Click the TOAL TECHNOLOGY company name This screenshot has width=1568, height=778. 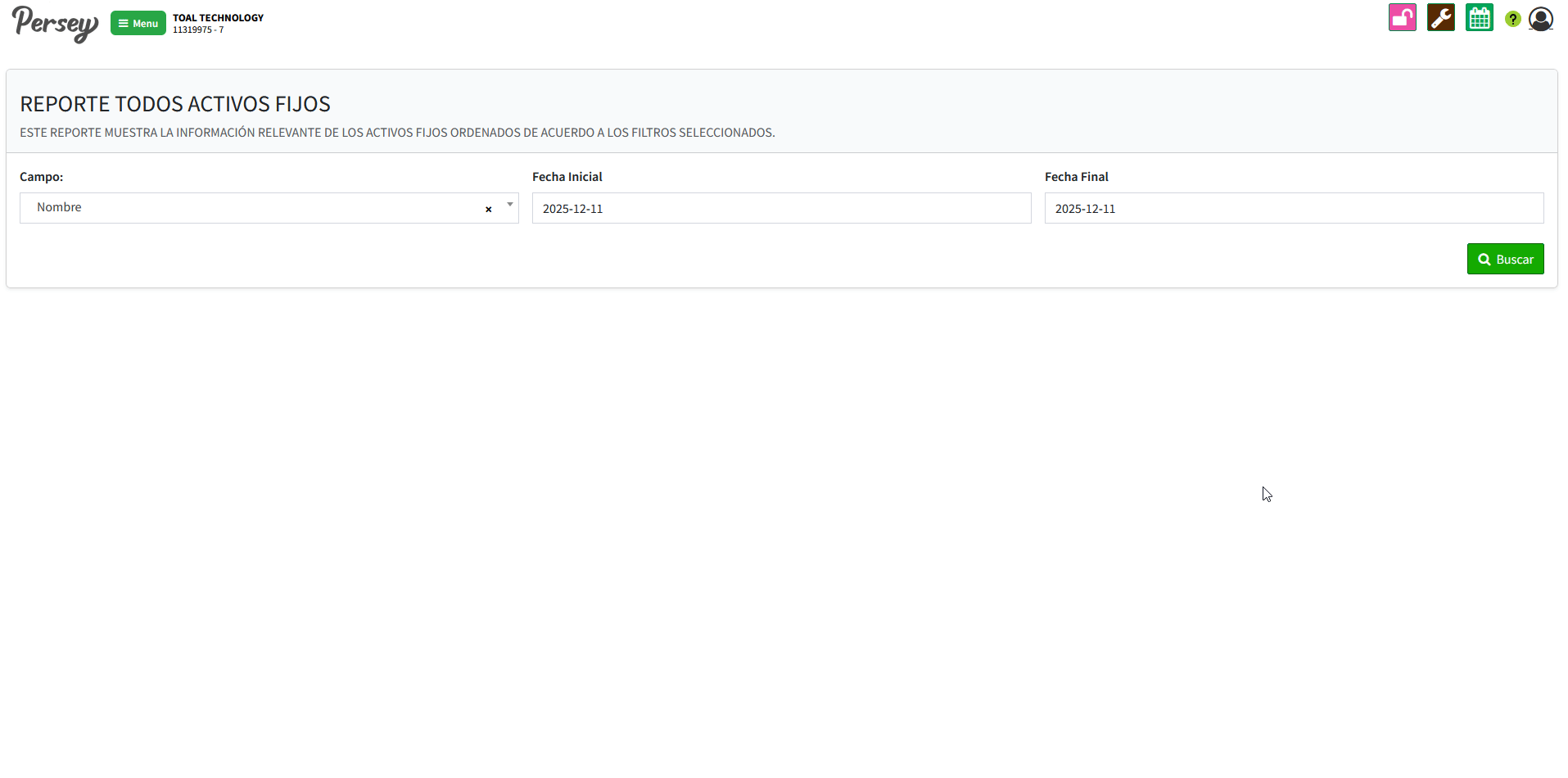218,18
